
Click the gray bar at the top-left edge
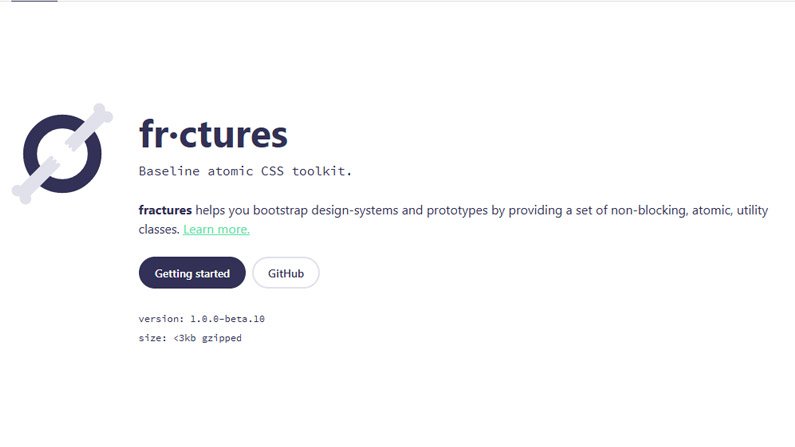(x=34, y=1)
